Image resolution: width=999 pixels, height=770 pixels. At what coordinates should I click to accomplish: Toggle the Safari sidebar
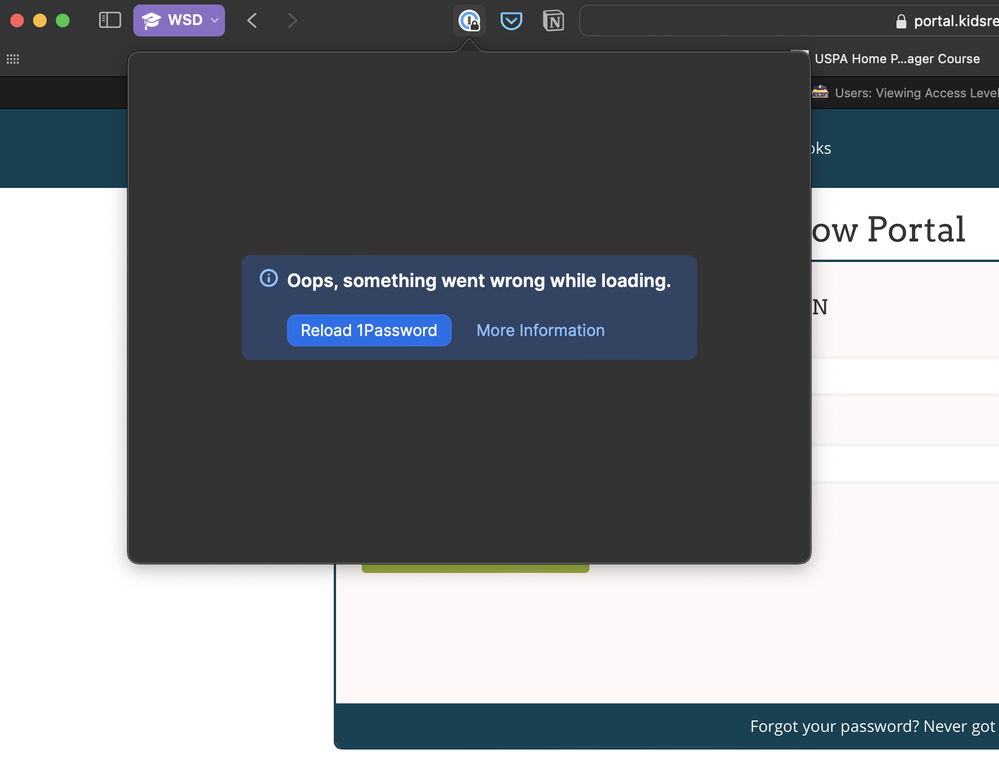pyautogui.click(x=110, y=20)
